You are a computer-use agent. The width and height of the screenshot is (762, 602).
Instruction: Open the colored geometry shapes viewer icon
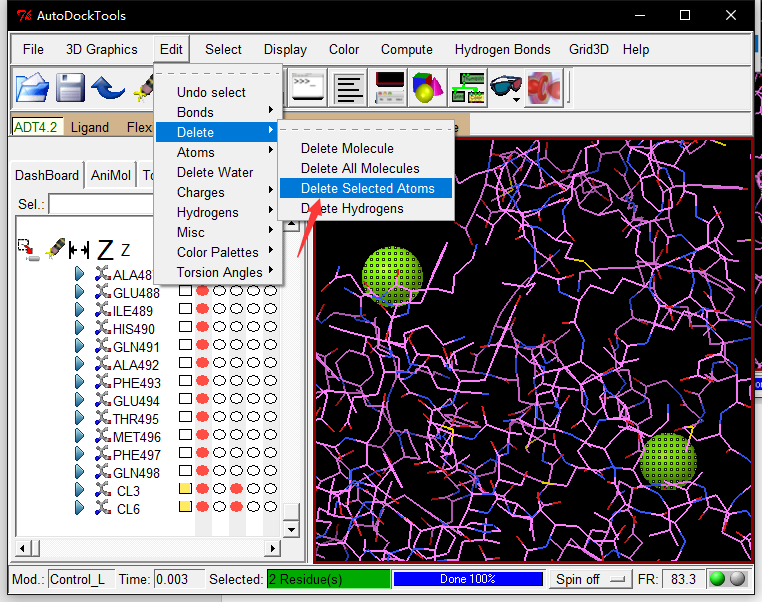428,88
